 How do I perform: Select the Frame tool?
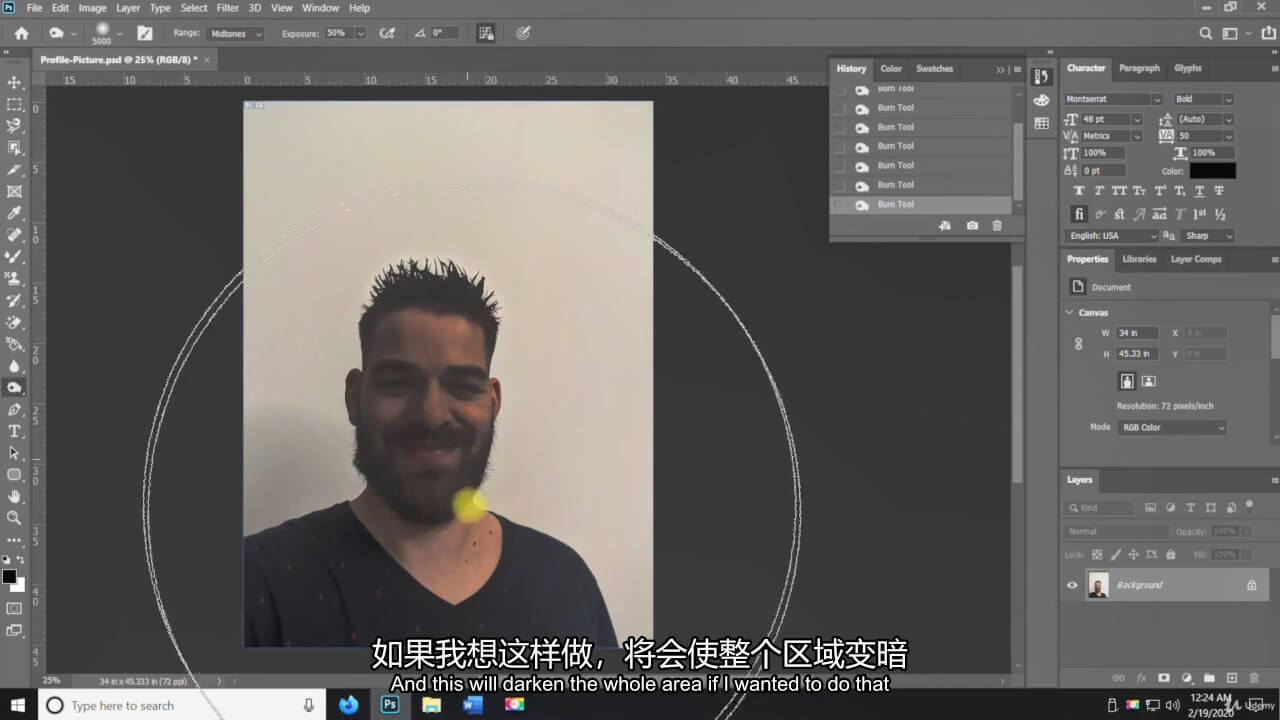click(14, 191)
